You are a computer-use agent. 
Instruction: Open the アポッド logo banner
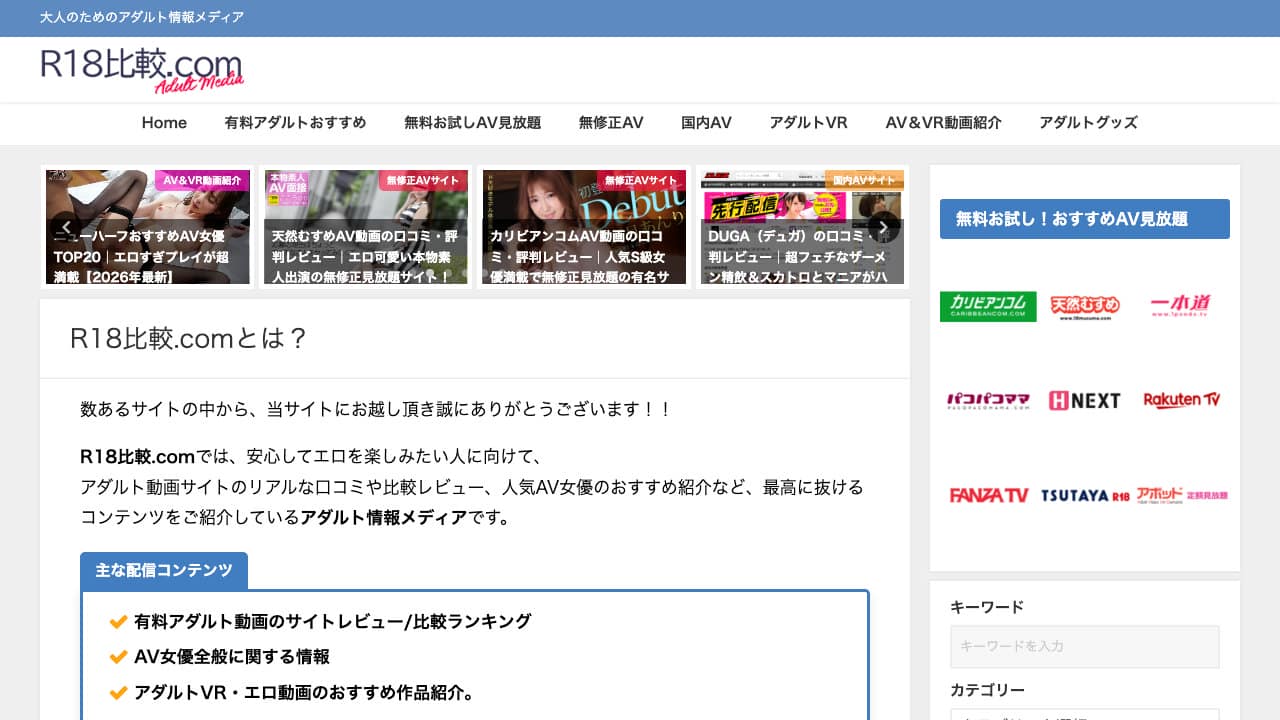click(x=1182, y=494)
